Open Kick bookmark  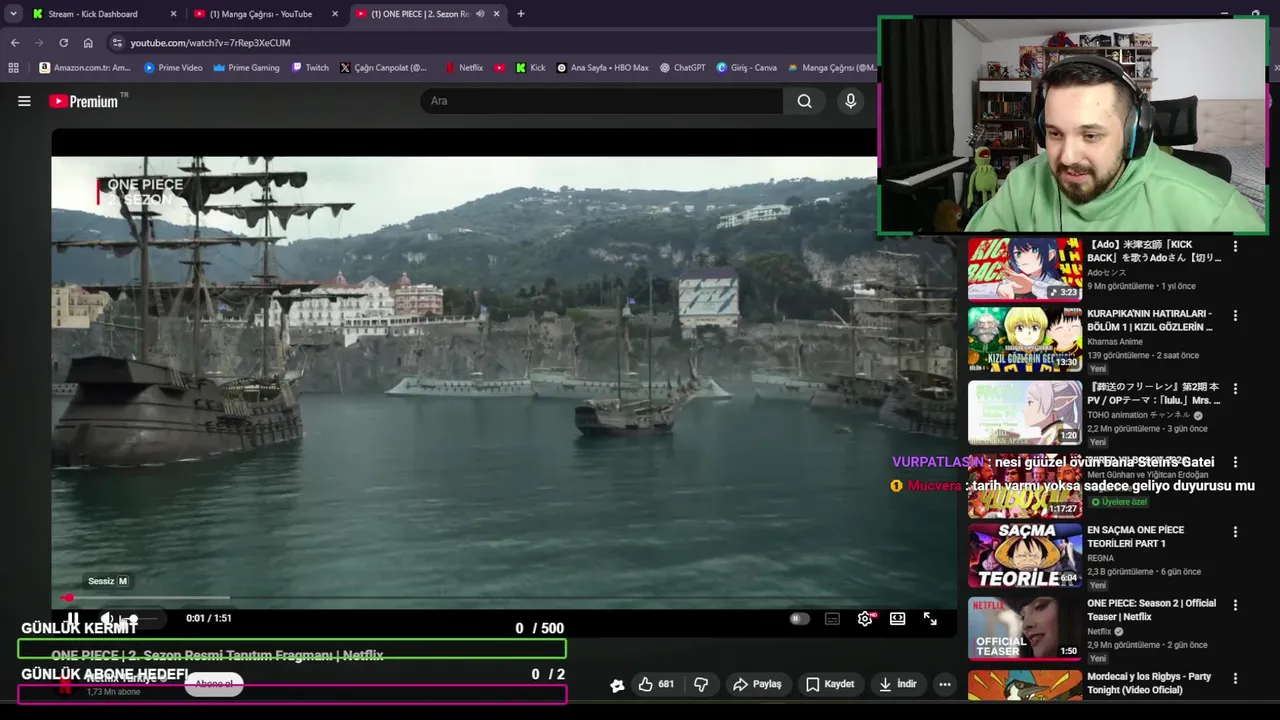530,68
